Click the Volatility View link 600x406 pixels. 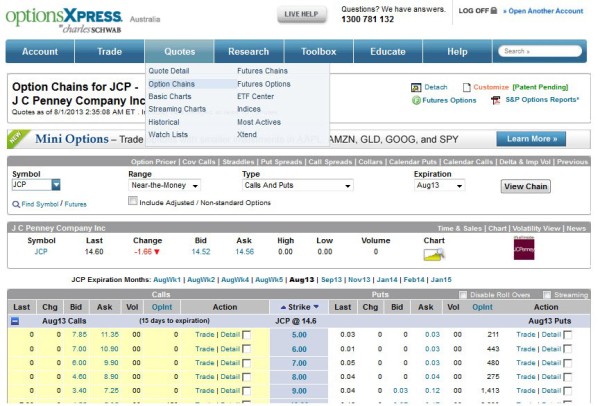coord(536,228)
